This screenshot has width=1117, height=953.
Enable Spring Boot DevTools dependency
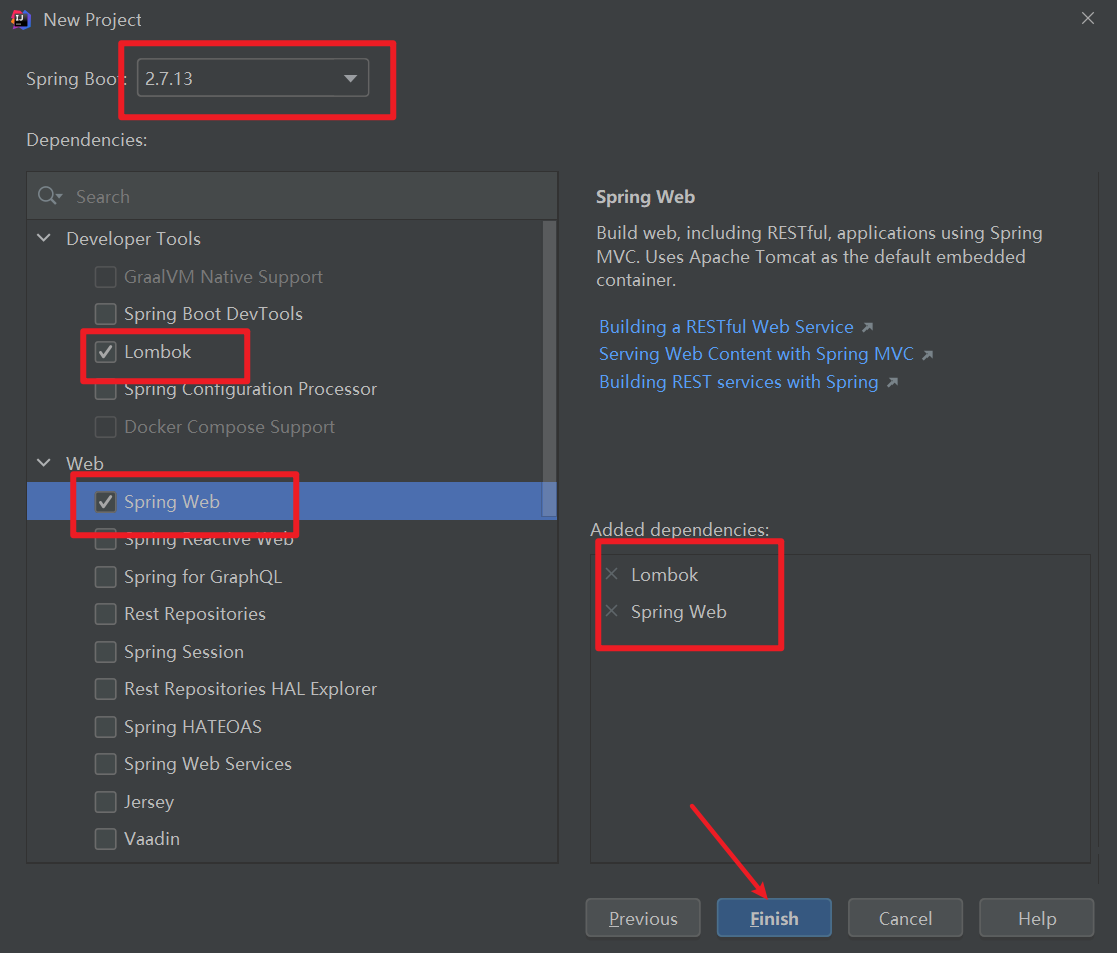(x=105, y=314)
